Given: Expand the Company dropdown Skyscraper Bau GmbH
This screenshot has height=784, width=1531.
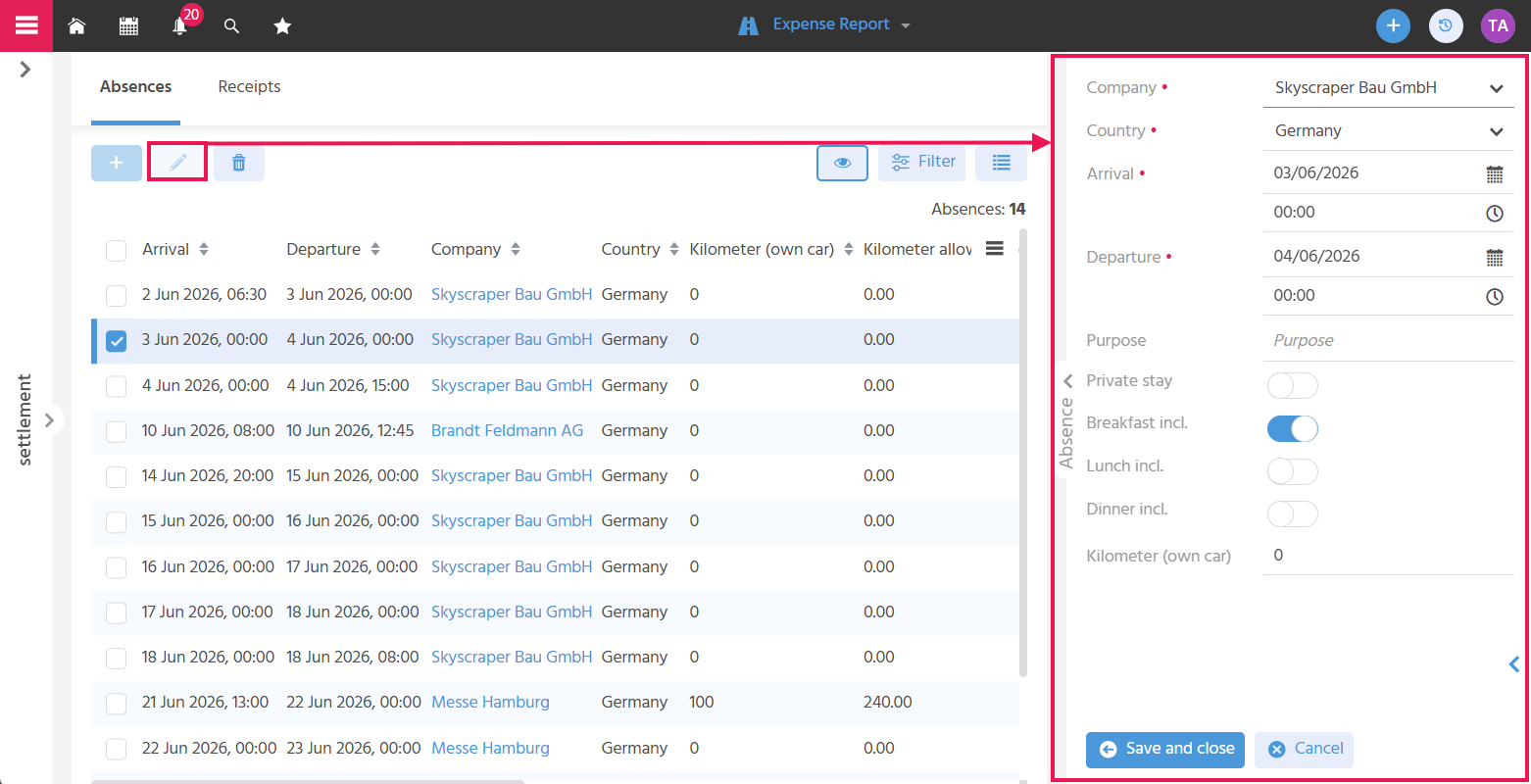Looking at the screenshot, I should point(1388,88).
